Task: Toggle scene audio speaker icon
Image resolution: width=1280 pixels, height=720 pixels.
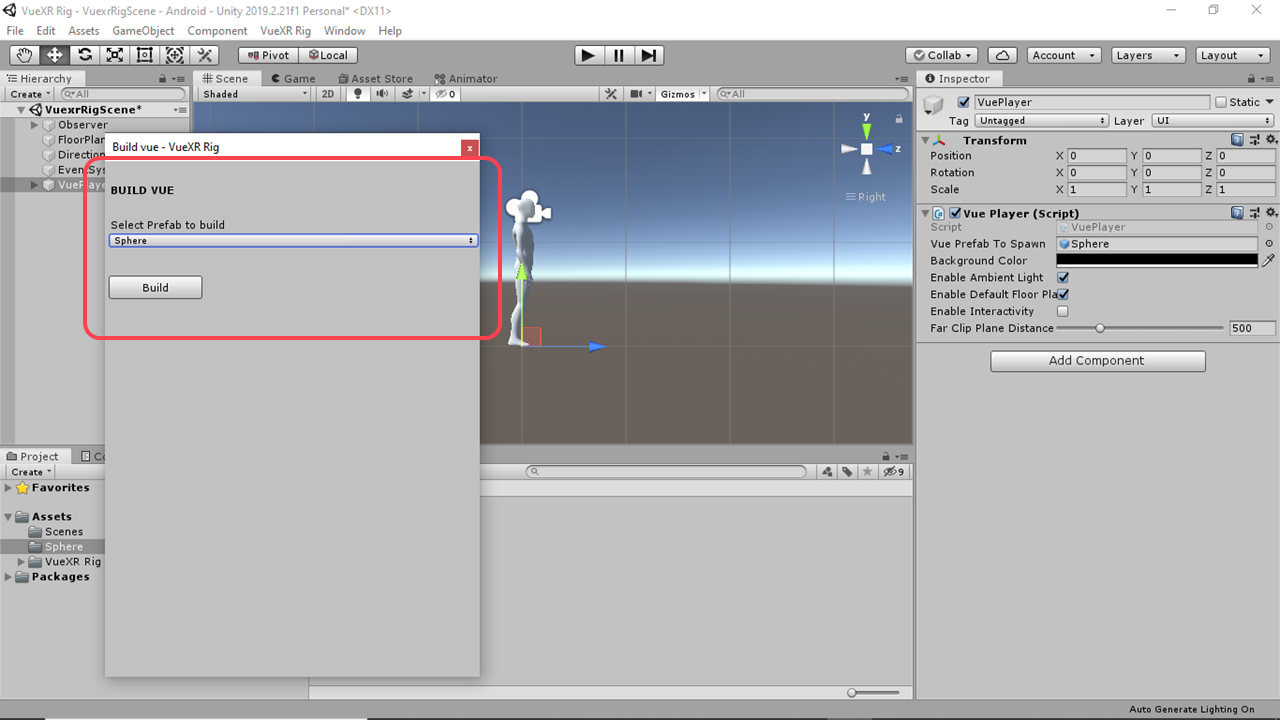Action: point(382,94)
